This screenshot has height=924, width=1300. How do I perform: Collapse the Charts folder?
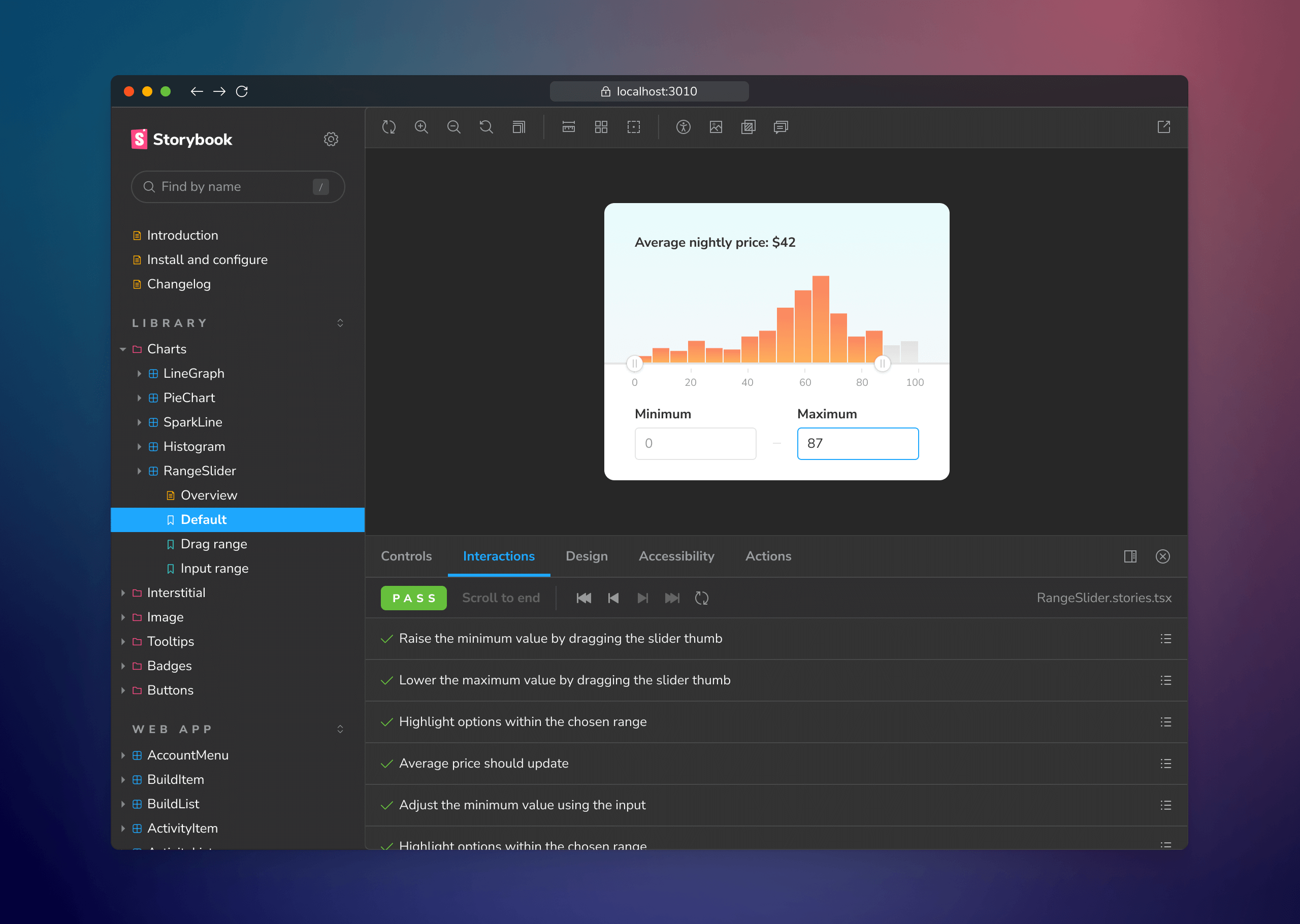123,349
